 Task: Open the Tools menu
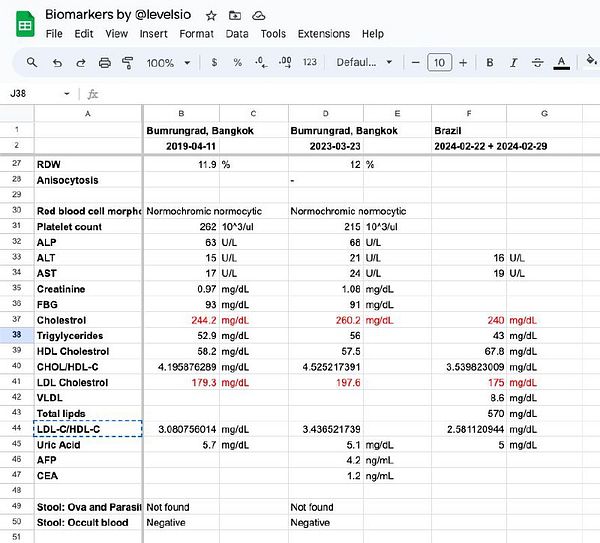[x=273, y=34]
